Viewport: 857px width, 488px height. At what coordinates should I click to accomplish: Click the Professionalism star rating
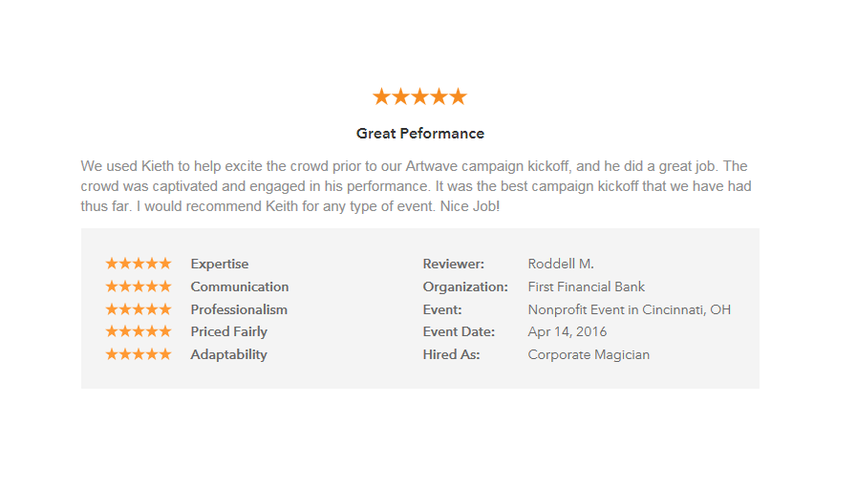138,309
